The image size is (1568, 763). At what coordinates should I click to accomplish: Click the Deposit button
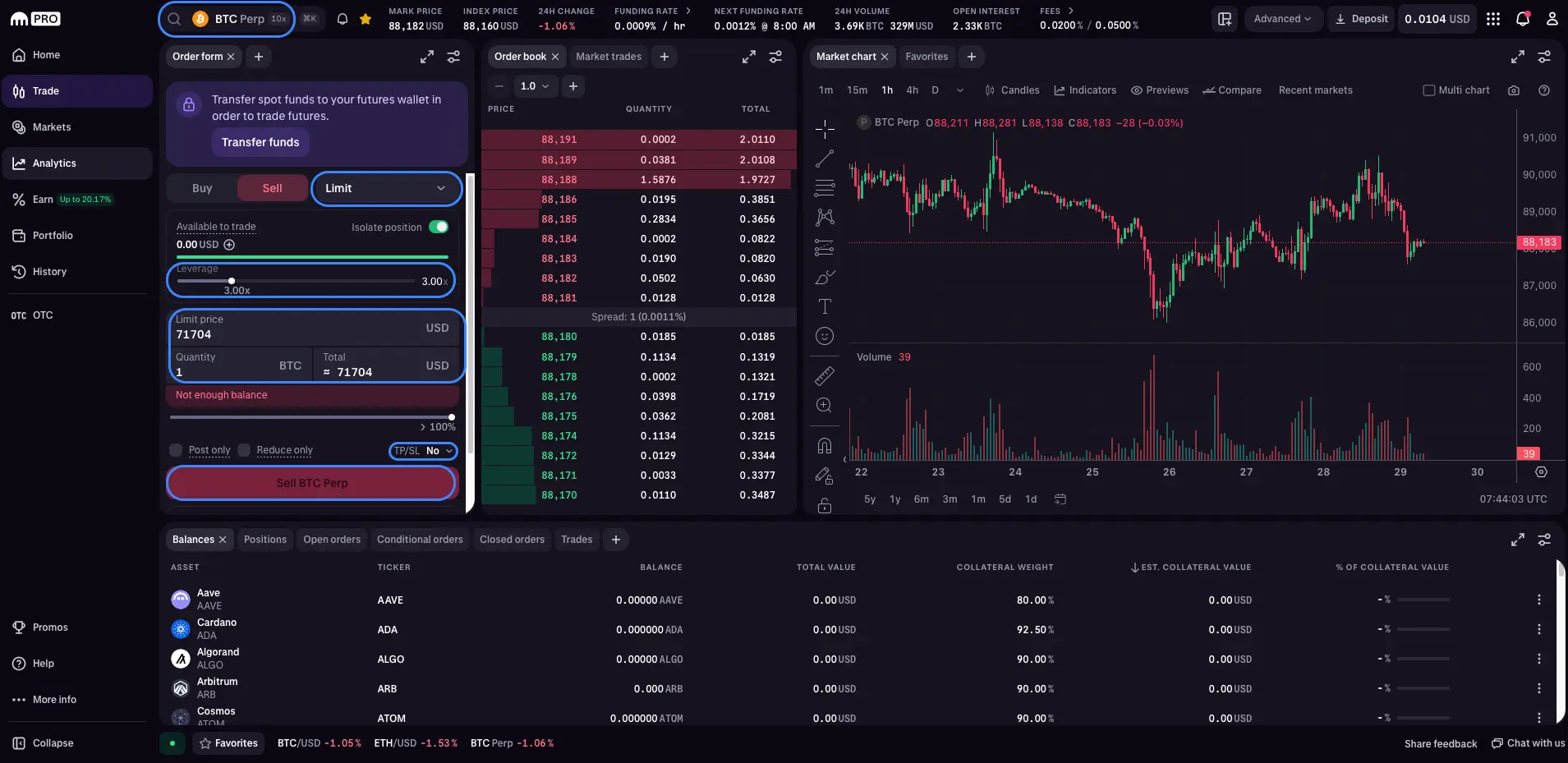[x=1359, y=18]
